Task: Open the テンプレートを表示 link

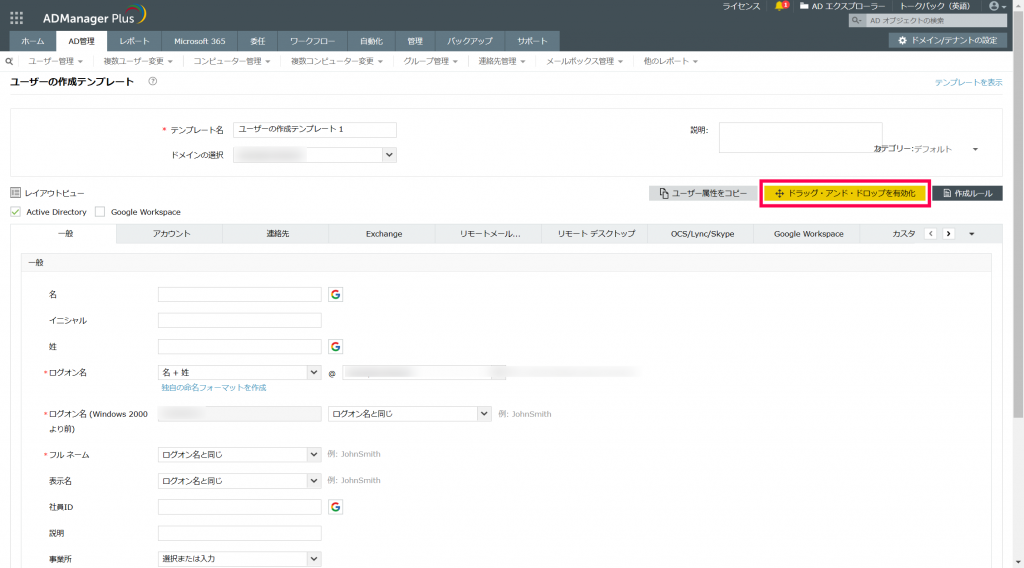Action: click(968, 82)
